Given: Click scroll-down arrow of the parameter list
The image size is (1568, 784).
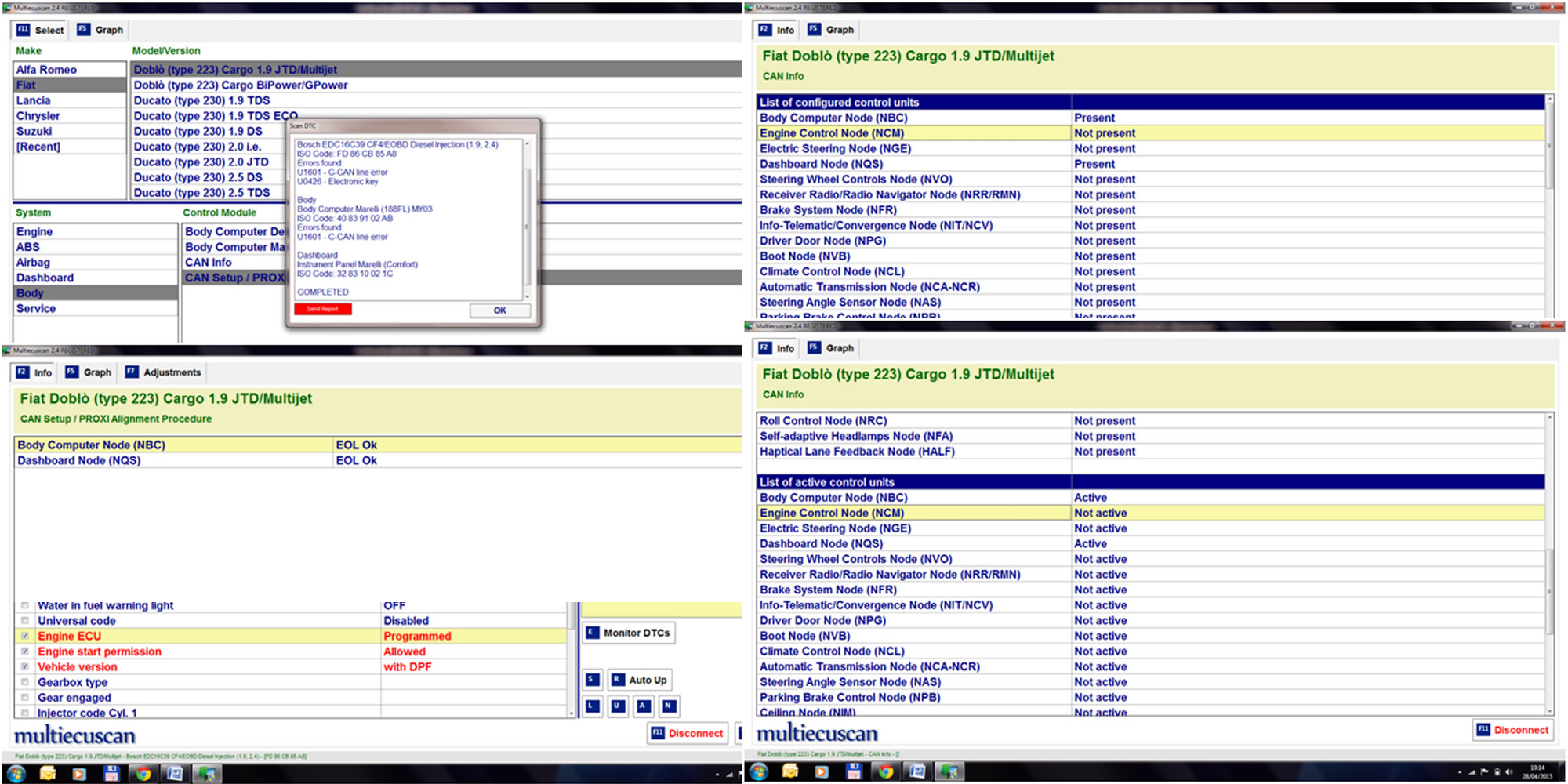Looking at the screenshot, I should click(x=571, y=713).
